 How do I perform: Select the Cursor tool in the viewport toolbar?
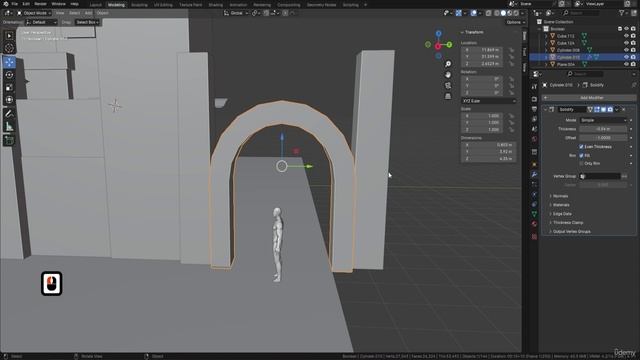click(9, 48)
